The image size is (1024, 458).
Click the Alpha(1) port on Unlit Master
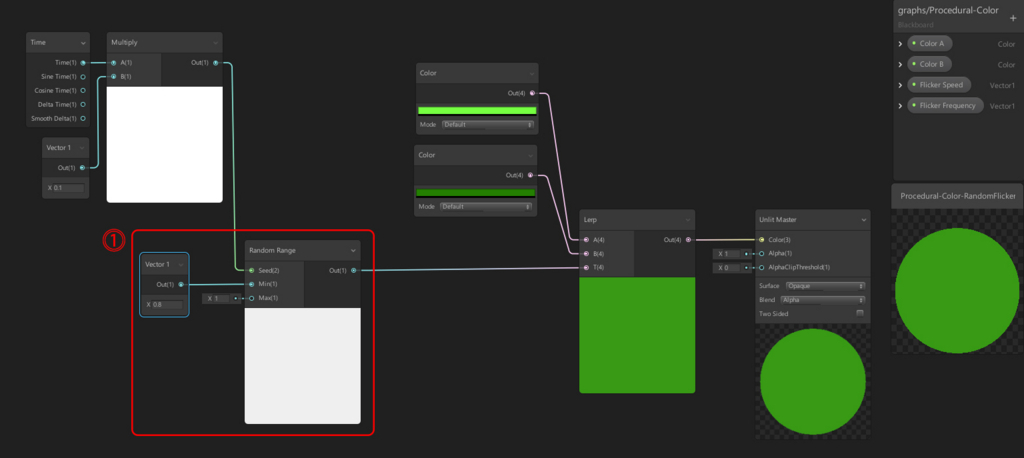click(761, 254)
